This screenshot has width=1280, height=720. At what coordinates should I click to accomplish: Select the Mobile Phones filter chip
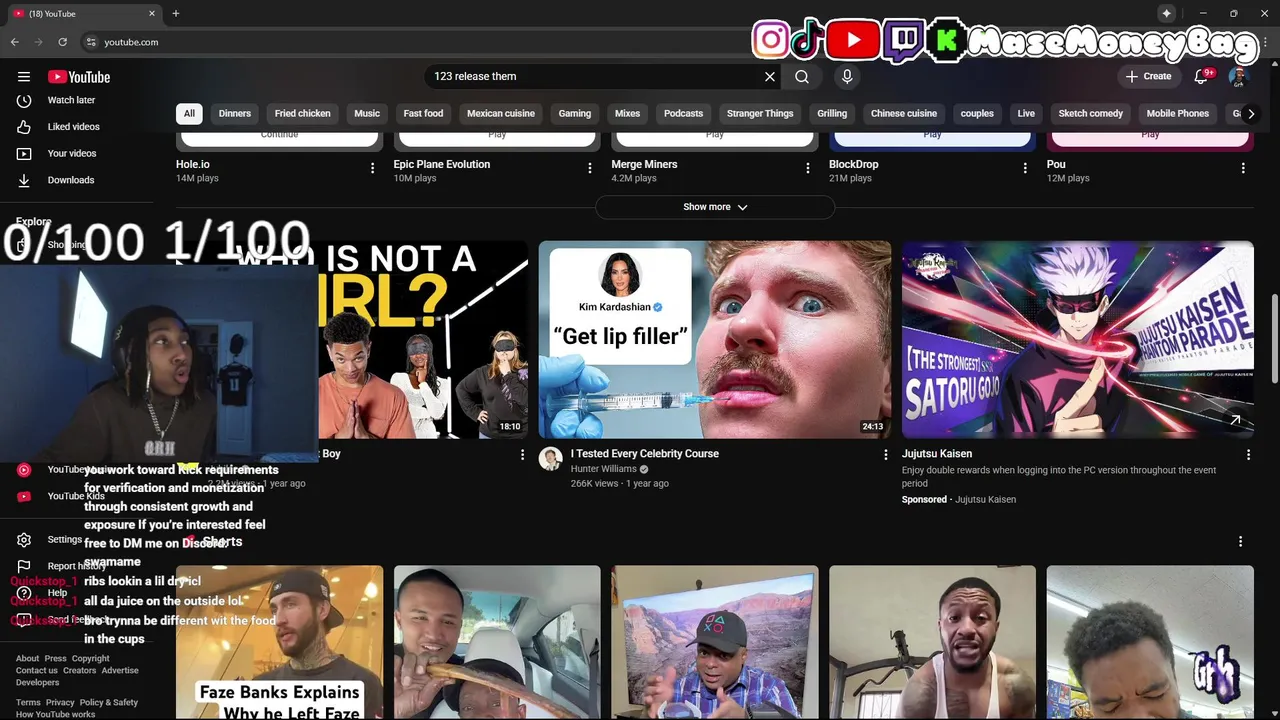1178,113
